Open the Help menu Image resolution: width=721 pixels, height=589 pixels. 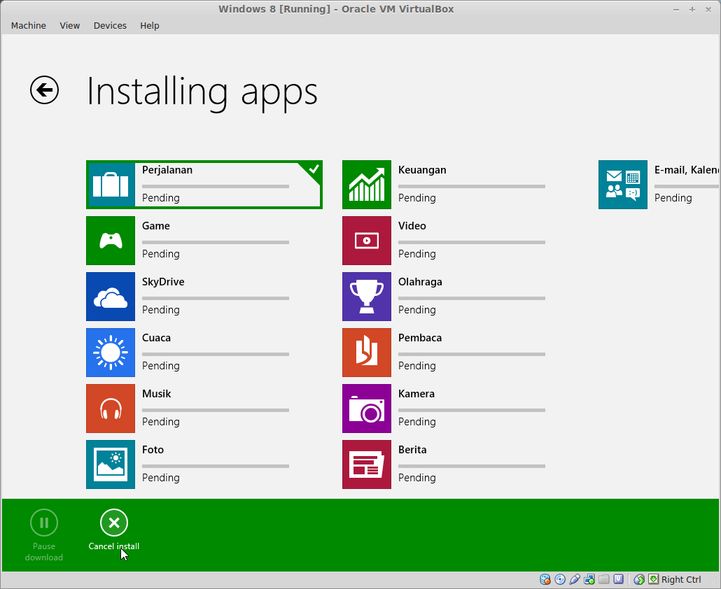(149, 26)
